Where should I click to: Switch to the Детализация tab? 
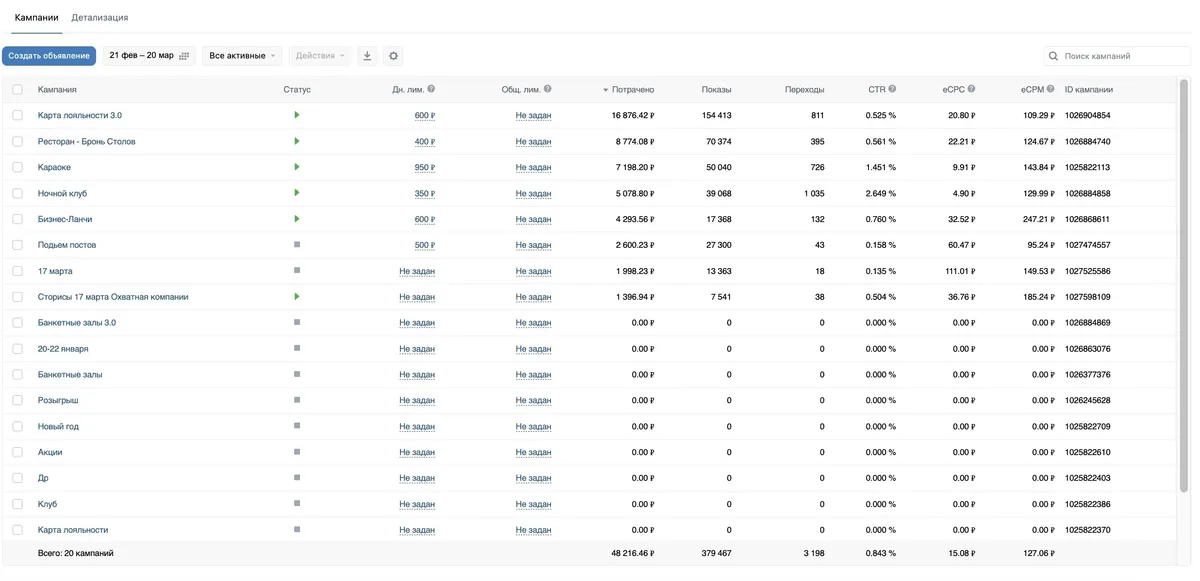point(99,18)
